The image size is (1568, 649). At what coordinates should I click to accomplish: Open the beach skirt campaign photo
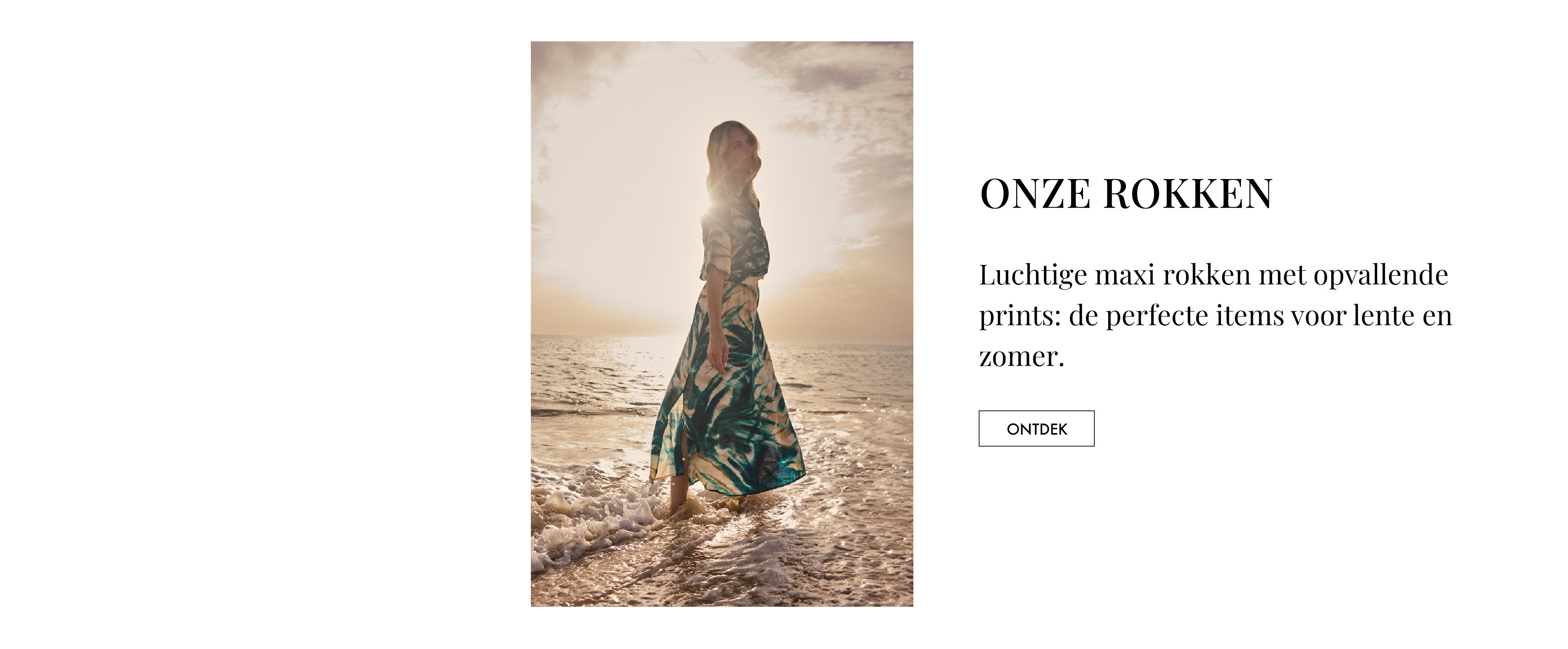click(722, 324)
